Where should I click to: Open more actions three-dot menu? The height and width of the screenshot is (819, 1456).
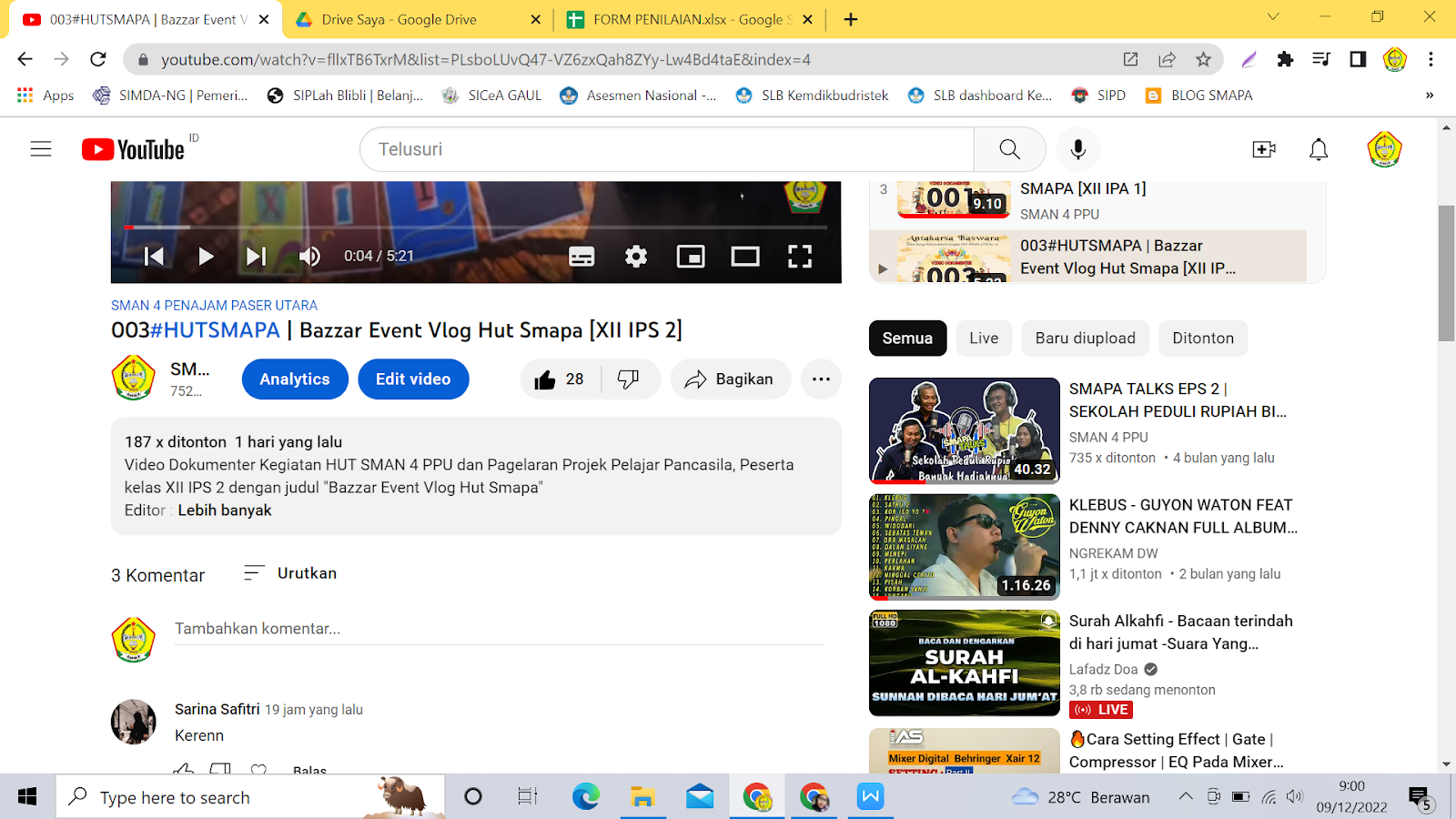[x=821, y=379]
